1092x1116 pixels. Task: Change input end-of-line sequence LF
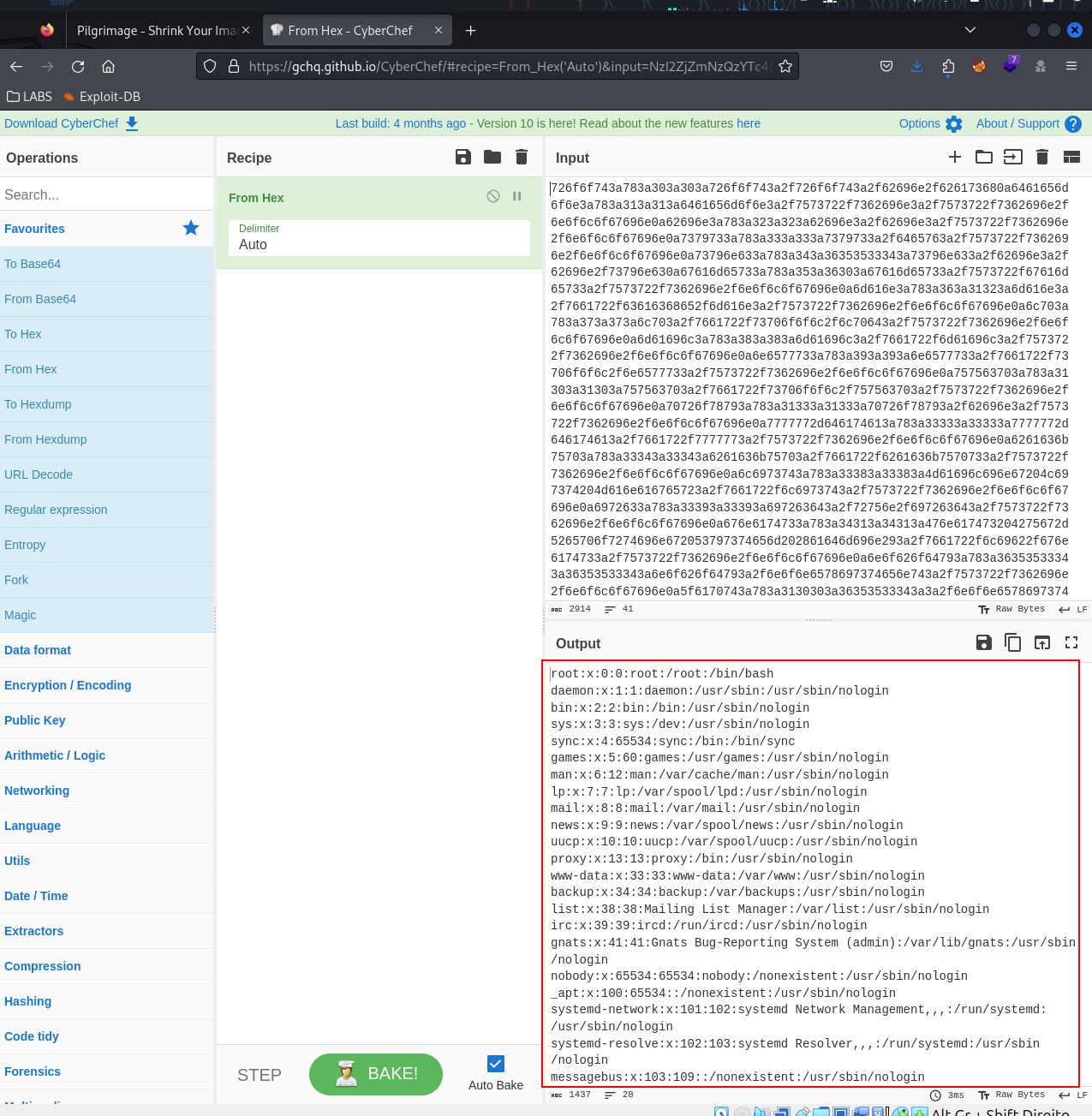tap(1073, 609)
